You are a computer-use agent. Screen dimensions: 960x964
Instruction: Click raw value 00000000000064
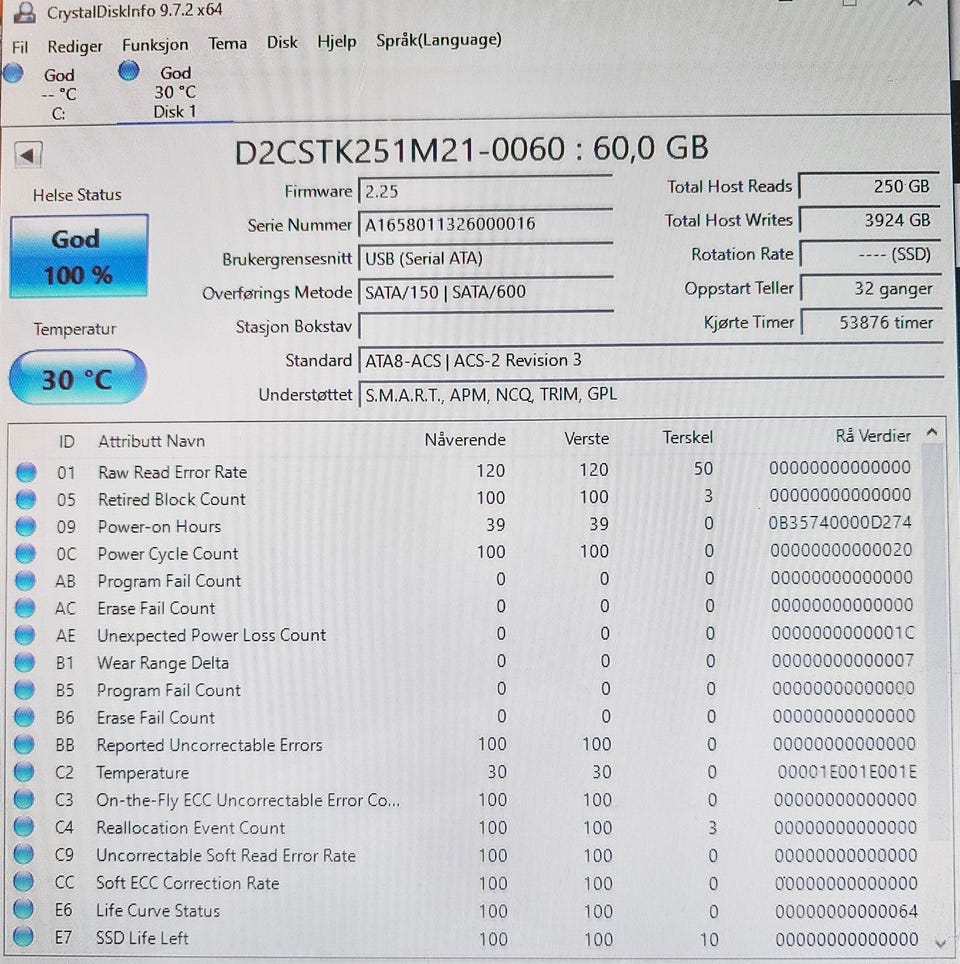846,911
